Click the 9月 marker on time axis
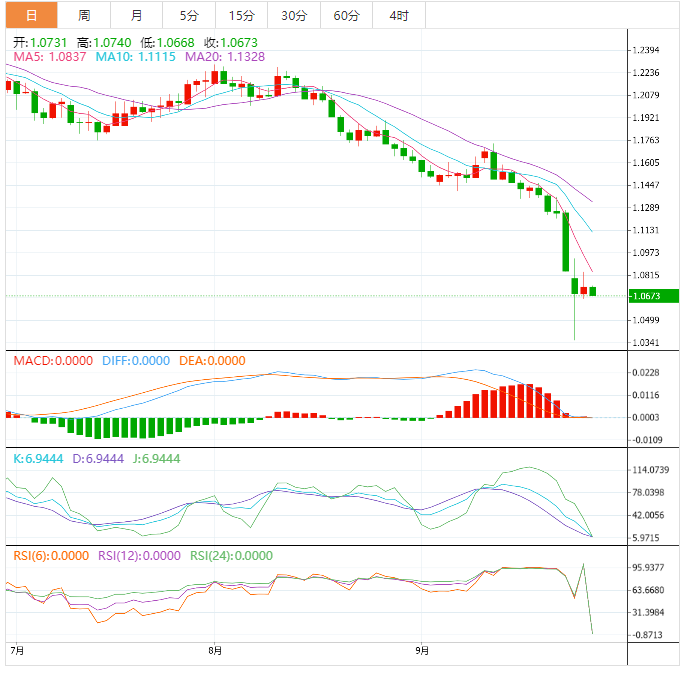Screen dimensions: 687x676 pyautogui.click(x=422, y=650)
